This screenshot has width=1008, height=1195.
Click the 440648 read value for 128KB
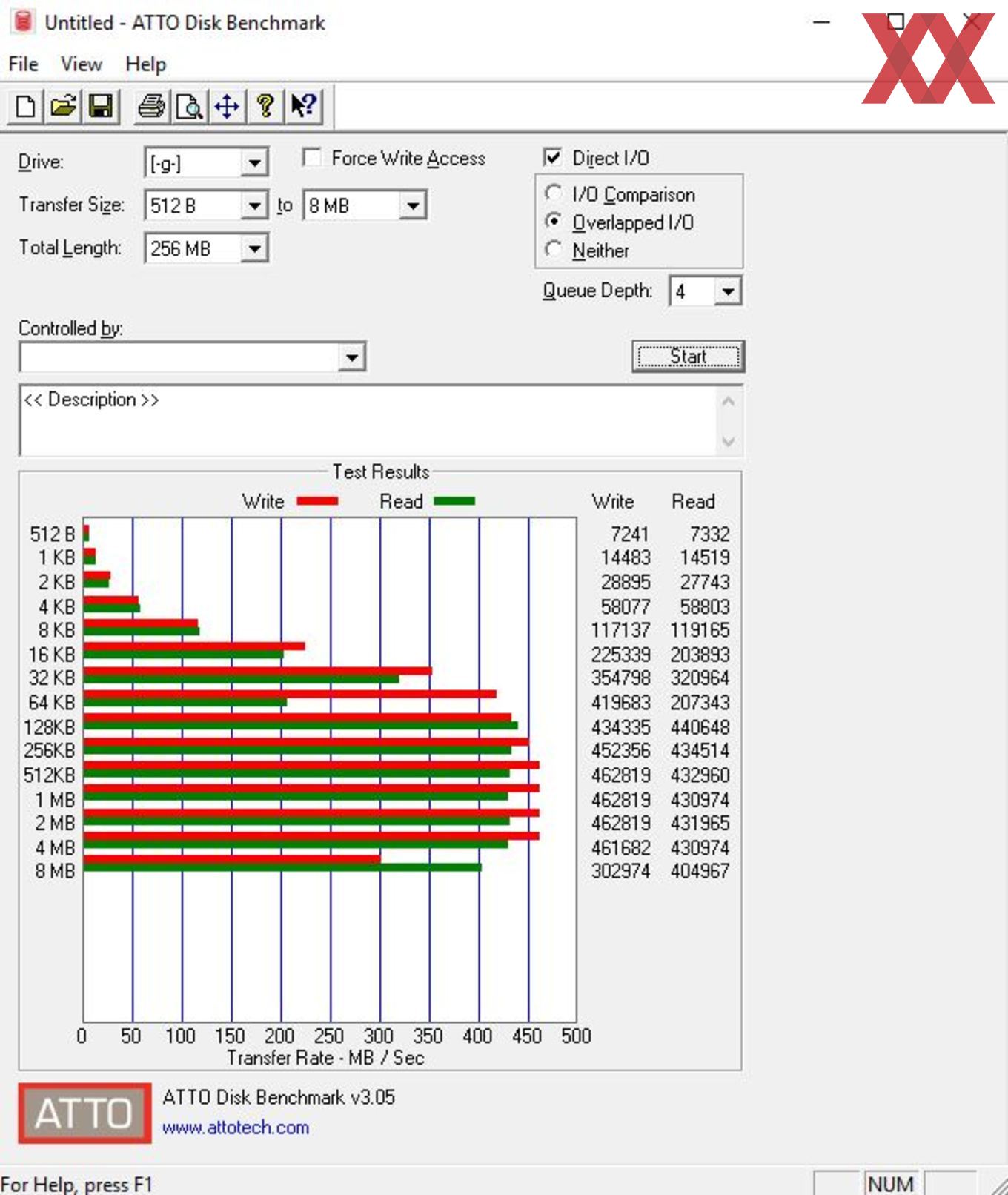pos(700,727)
